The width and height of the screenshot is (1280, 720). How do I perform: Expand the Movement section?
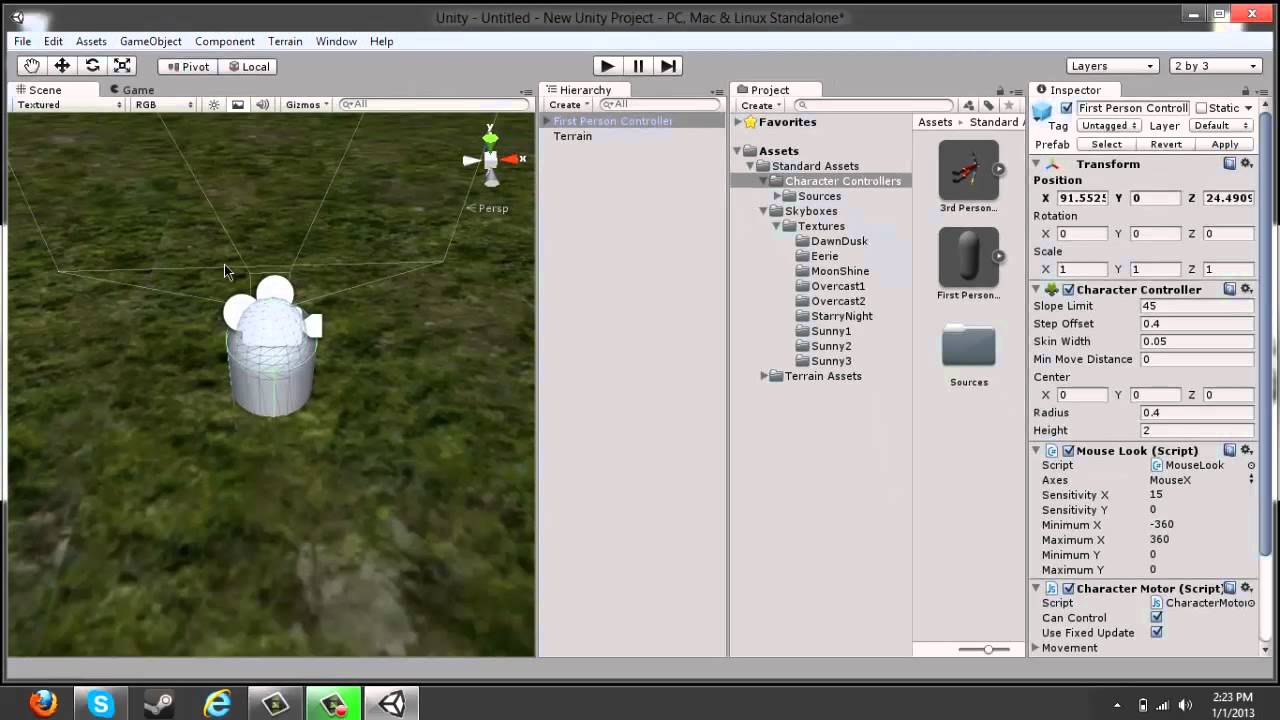1037,648
